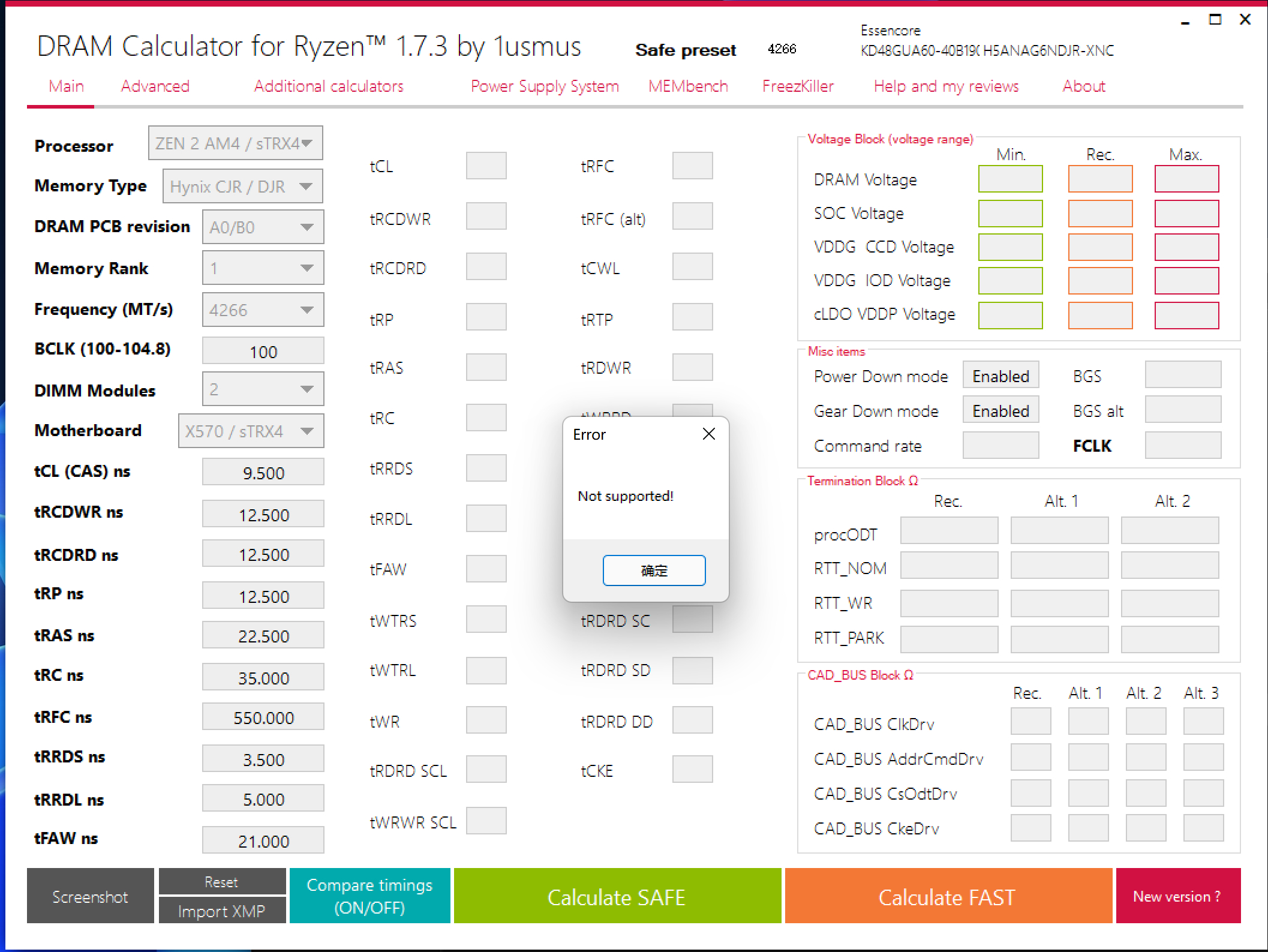1268x952 pixels.
Task: Toggle Compare timings (ON/OFF)
Action: [x=369, y=896]
